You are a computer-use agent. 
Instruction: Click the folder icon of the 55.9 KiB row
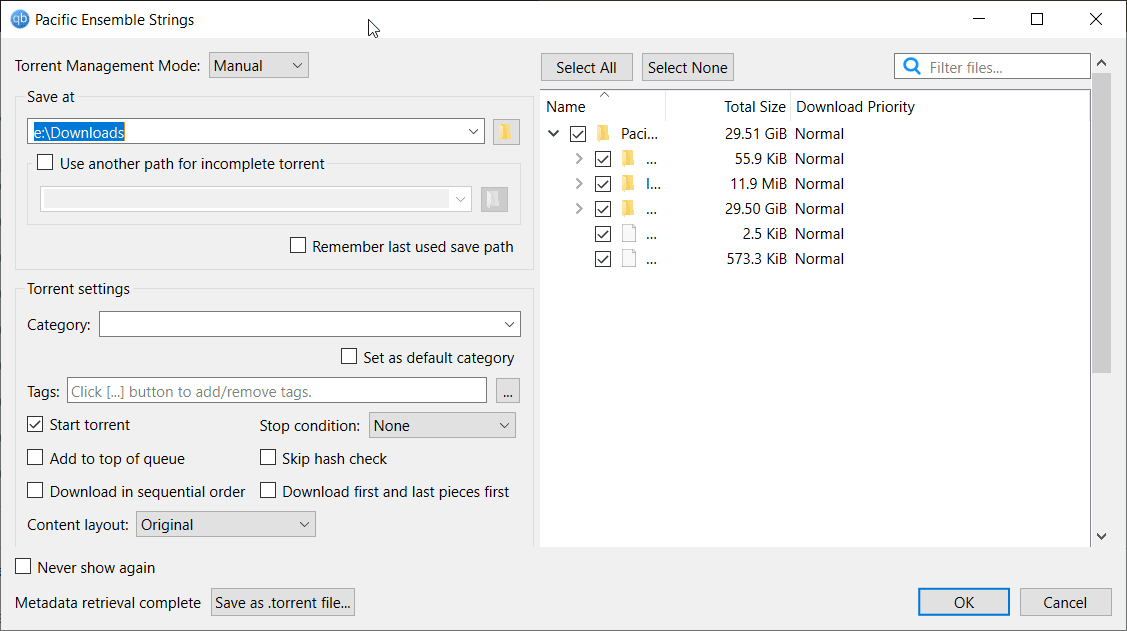pyautogui.click(x=628, y=159)
